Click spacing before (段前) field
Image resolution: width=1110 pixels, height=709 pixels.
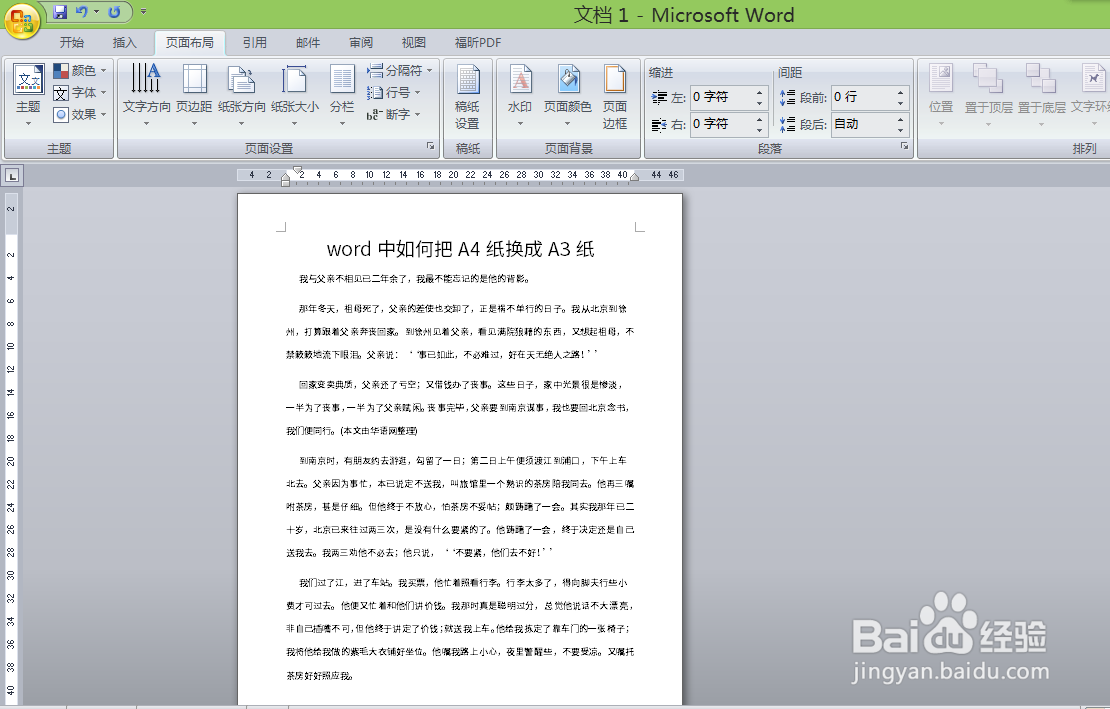863,97
